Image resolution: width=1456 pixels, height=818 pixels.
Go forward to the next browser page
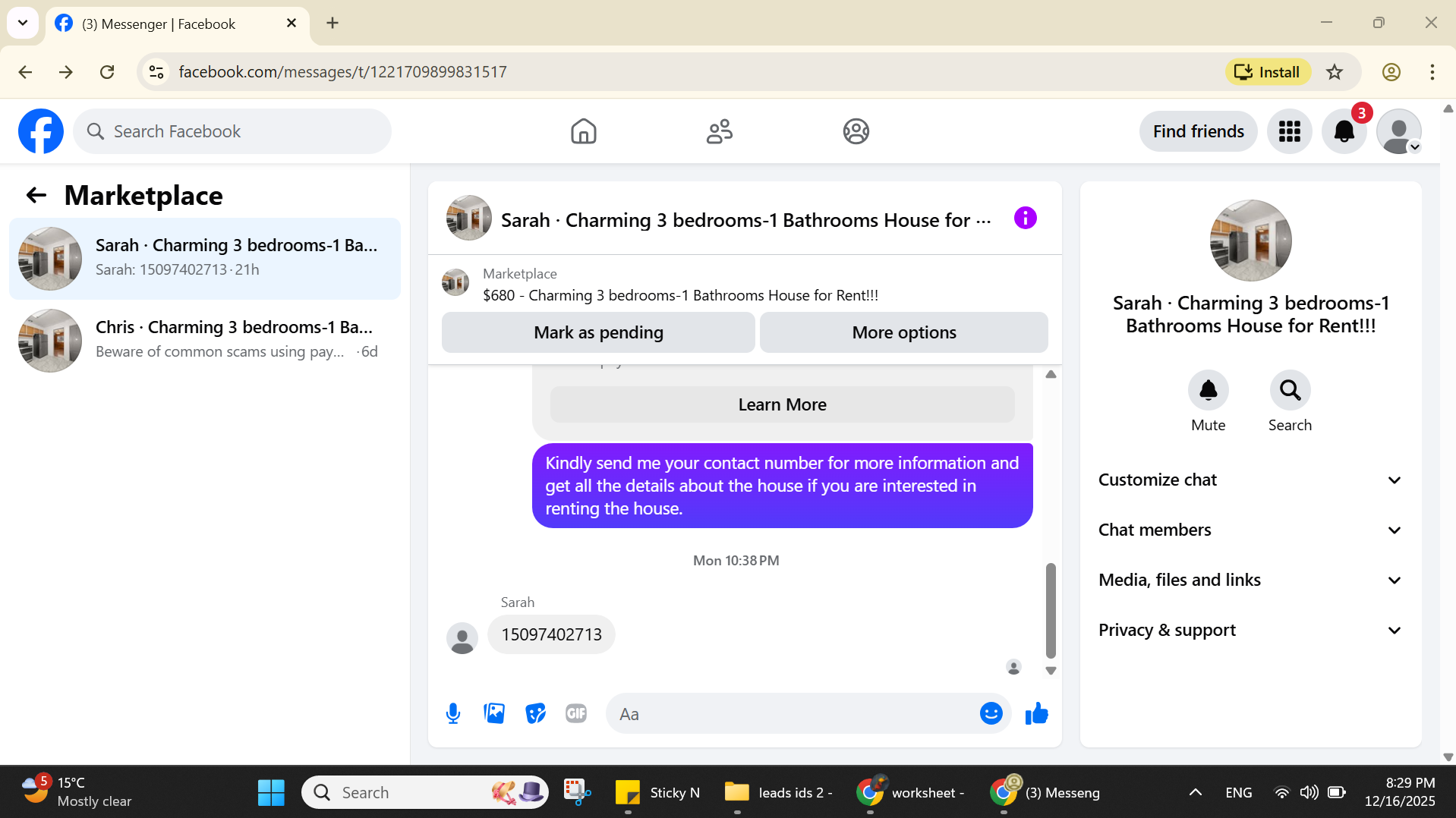click(x=66, y=72)
